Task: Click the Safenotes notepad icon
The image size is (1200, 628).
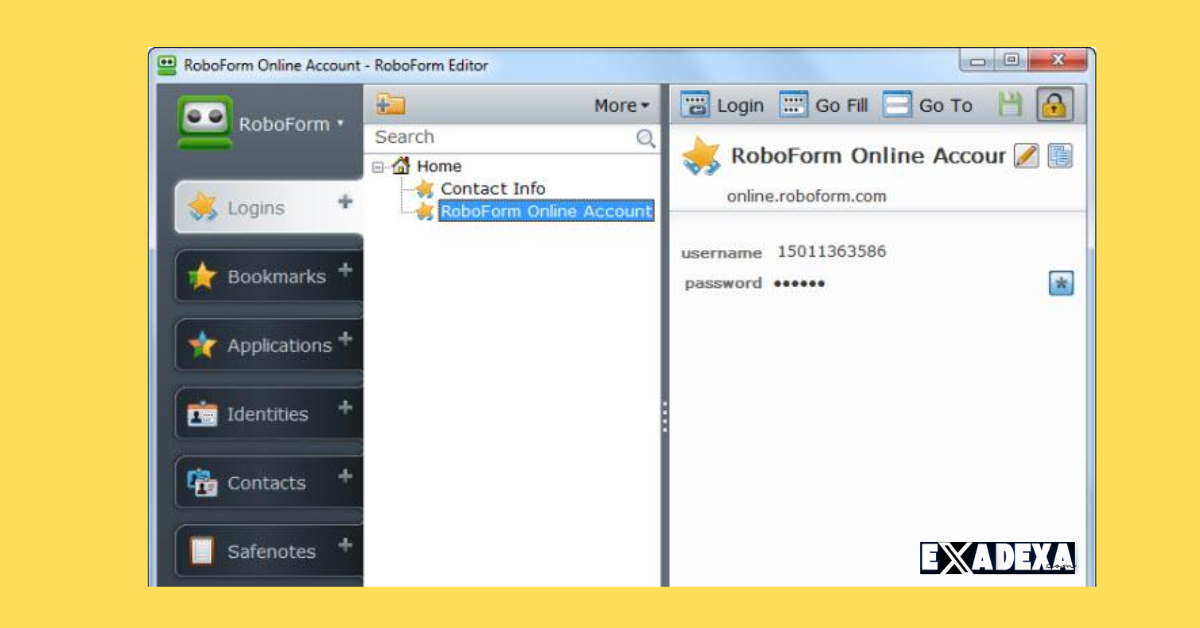Action: point(203,551)
